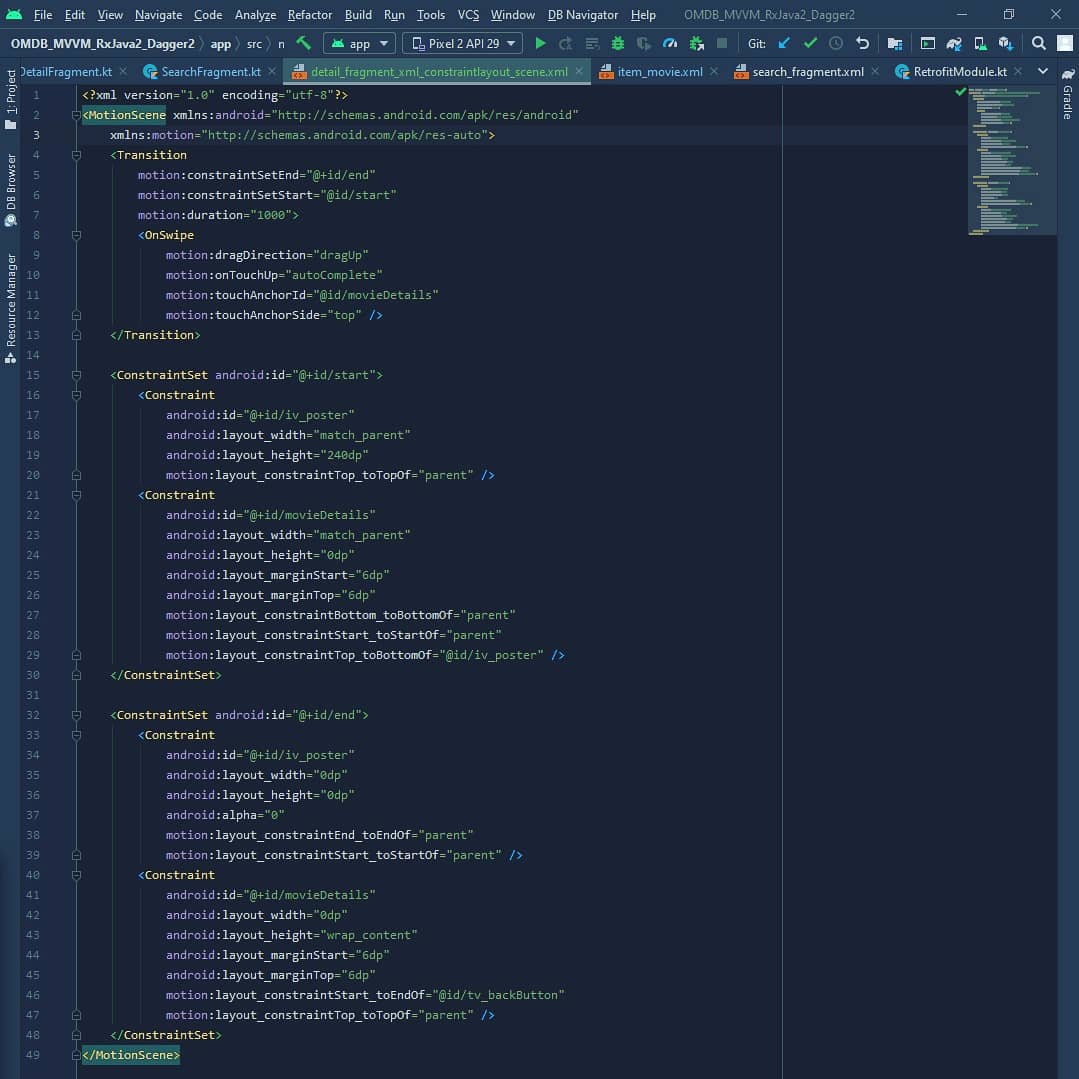Open the Gradle tool window
This screenshot has height=1079, width=1079.
[1067, 94]
